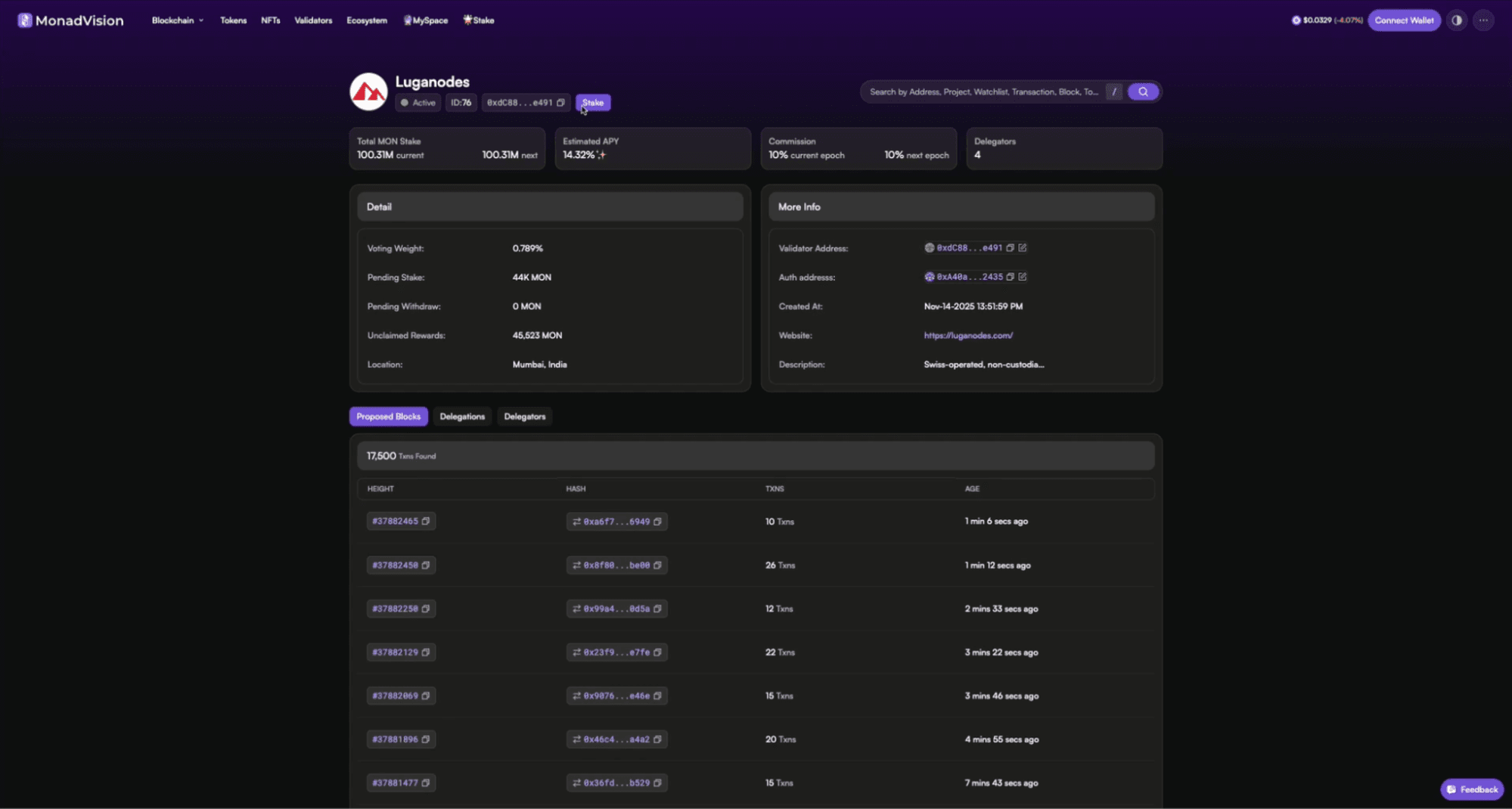Open the Feedback widget
Screen dimensions: 1512x809
pyautogui.click(x=1472, y=789)
